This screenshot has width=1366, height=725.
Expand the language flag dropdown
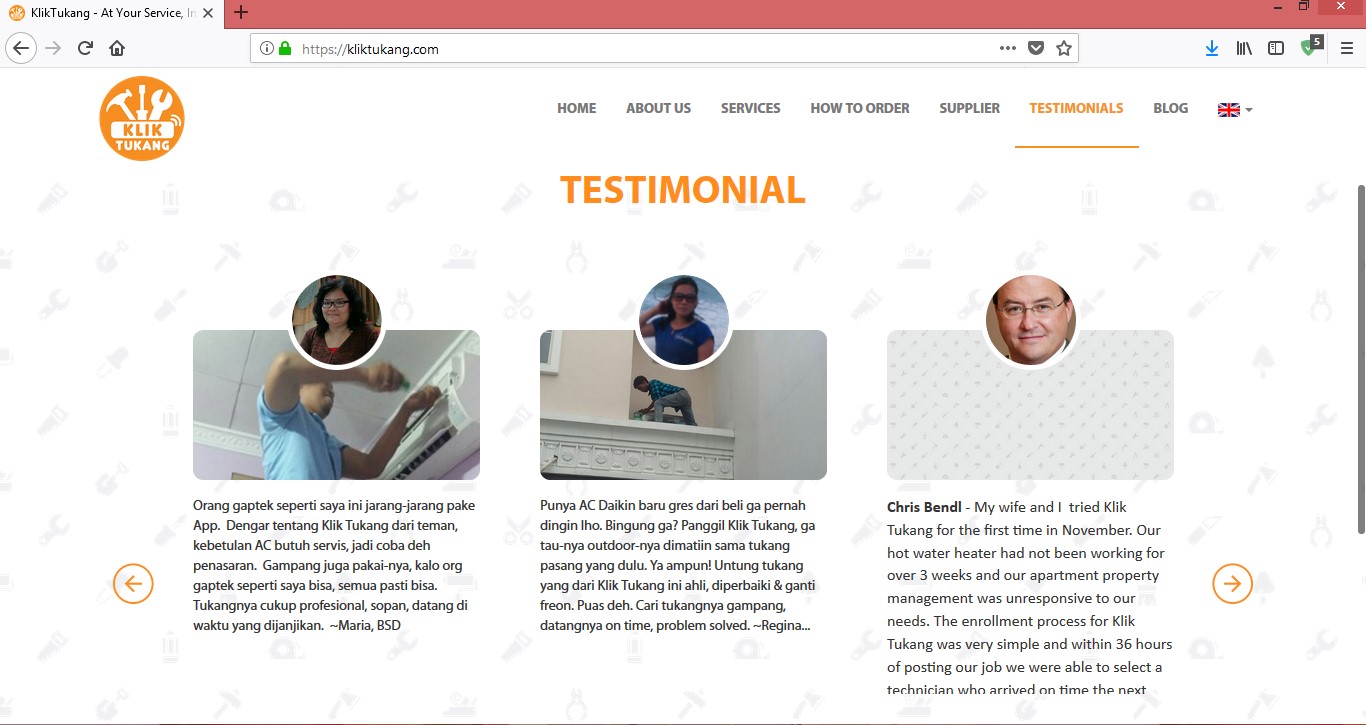1235,109
